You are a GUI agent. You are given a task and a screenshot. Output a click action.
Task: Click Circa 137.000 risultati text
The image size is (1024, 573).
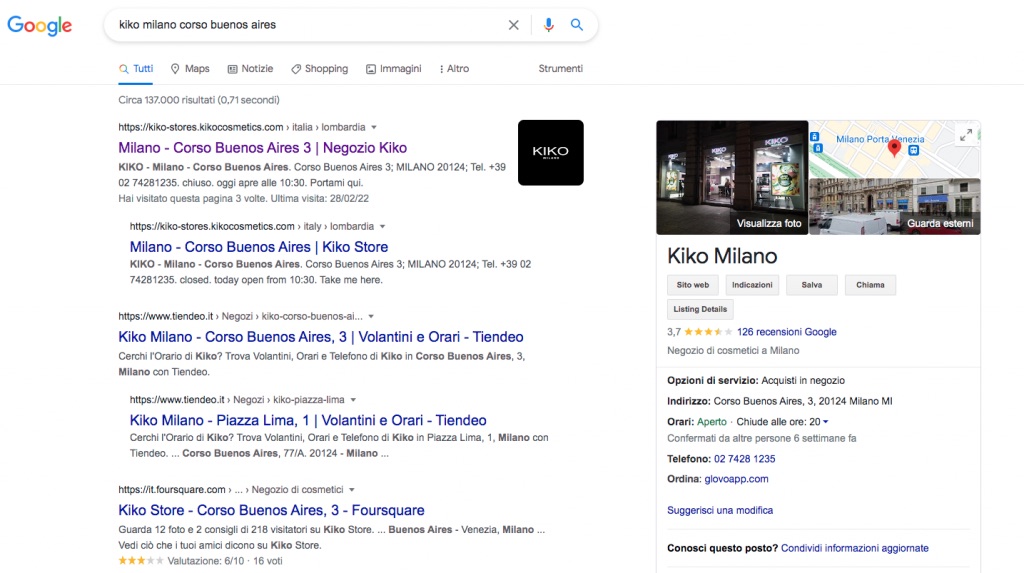pos(199,100)
